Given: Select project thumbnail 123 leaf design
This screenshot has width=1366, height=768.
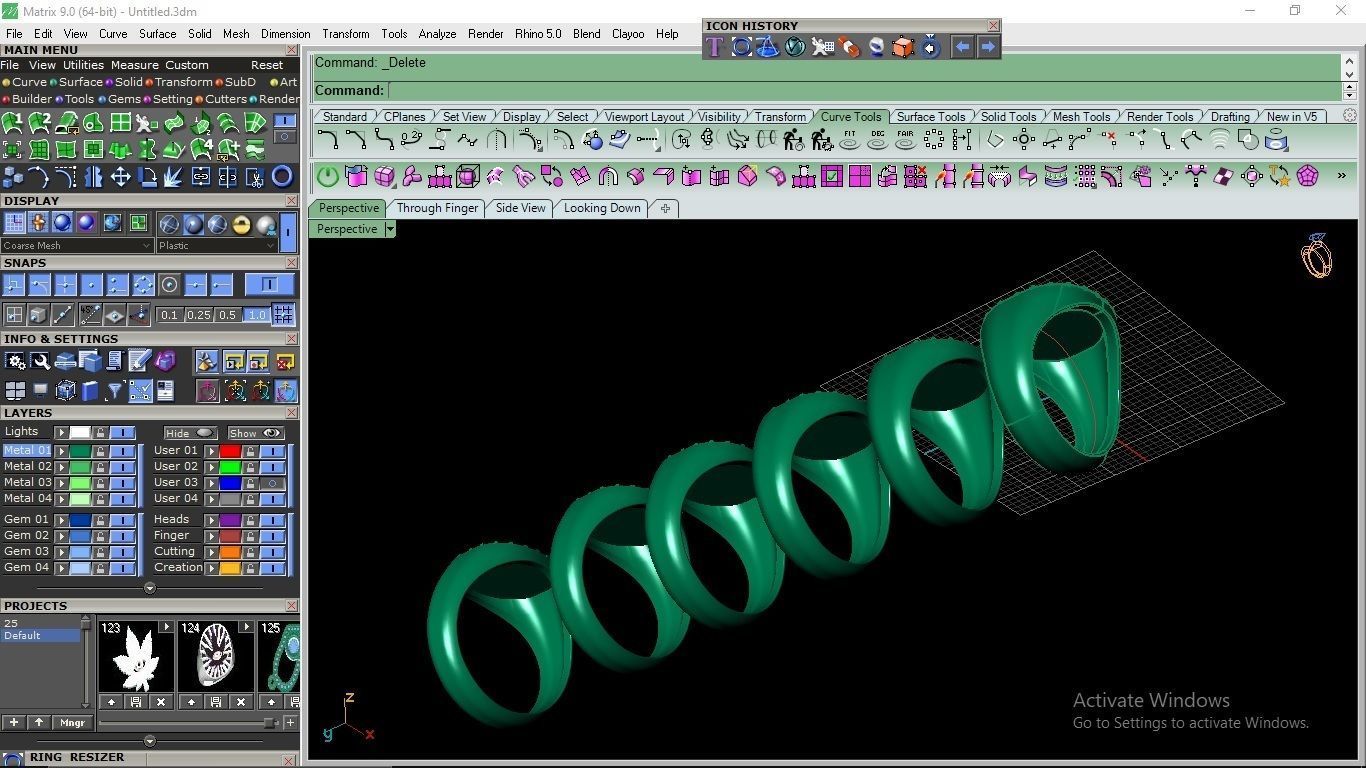Looking at the screenshot, I should [136, 657].
